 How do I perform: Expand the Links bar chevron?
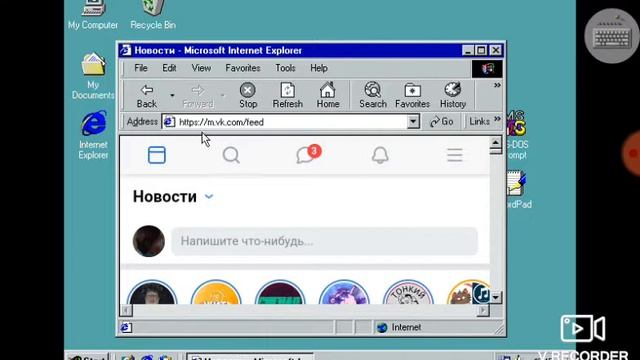point(497,119)
